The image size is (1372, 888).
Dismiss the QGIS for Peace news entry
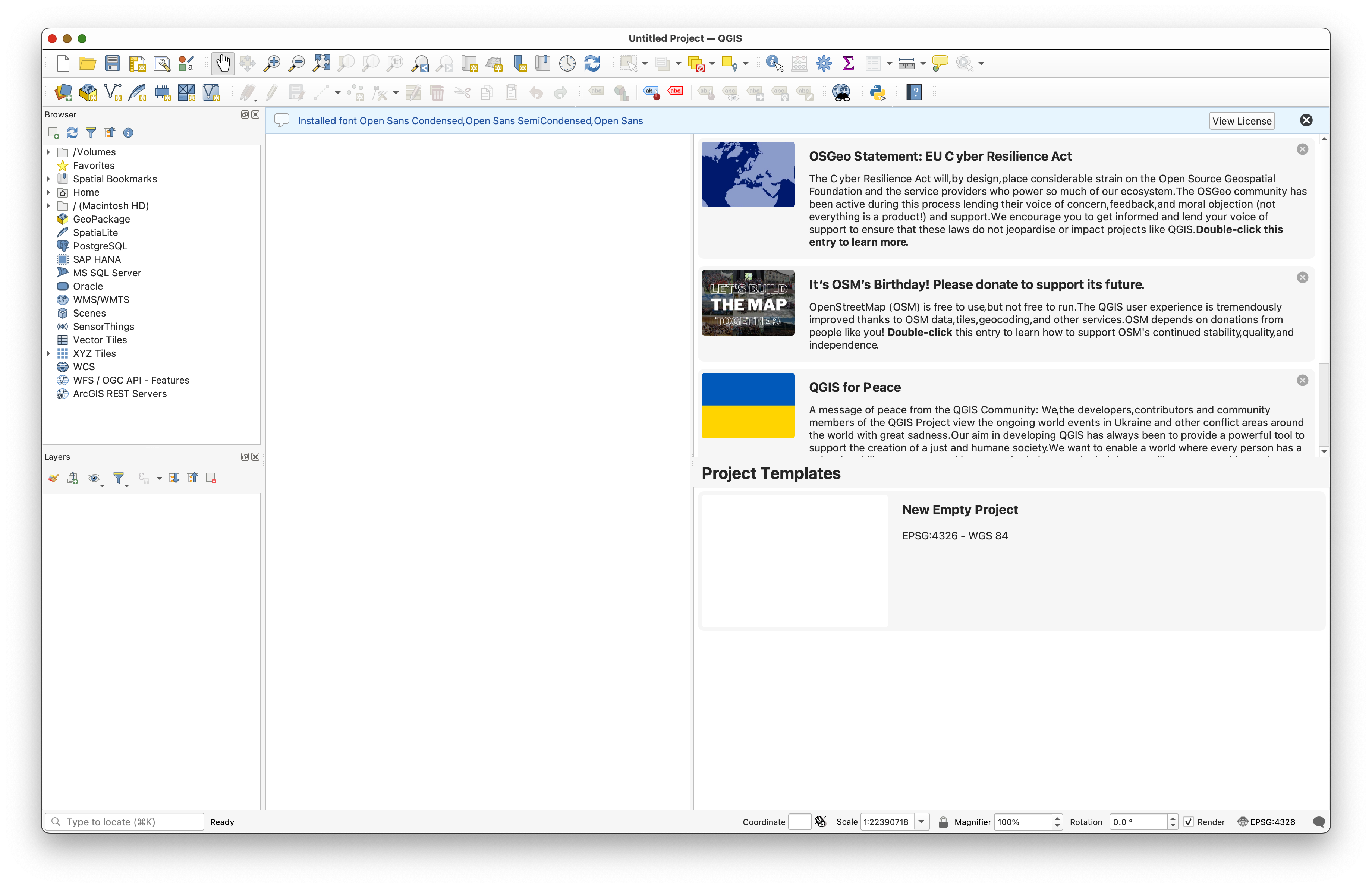(x=1302, y=380)
